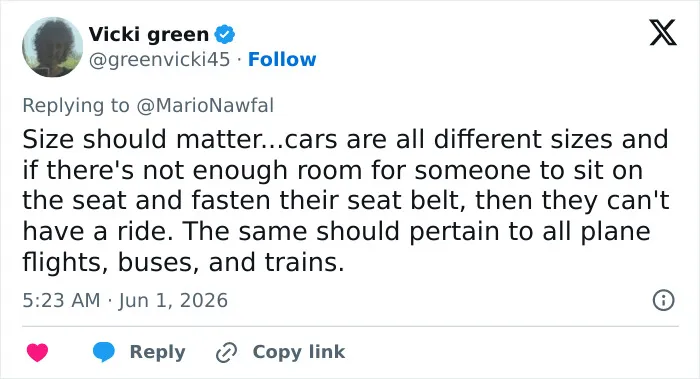700x379 pixels.
Task: Click the blue reply speech bubble icon
Action: (104, 352)
